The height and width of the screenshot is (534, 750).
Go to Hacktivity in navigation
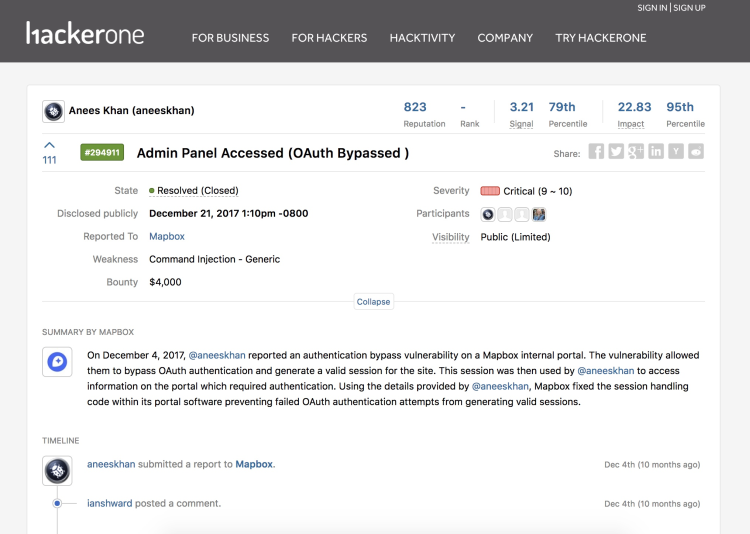[x=422, y=38]
